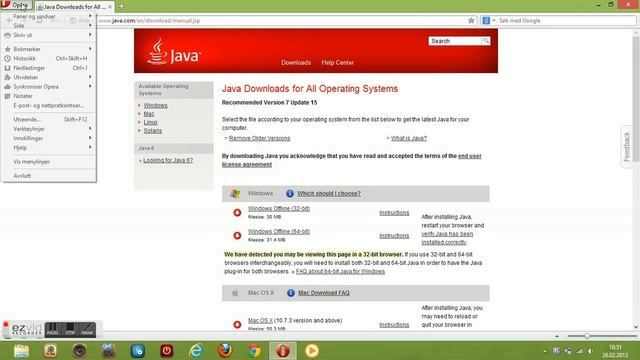Viewport: 640px width, 360px height.
Task: Open the Remove Older Versions link
Action: click(260, 138)
